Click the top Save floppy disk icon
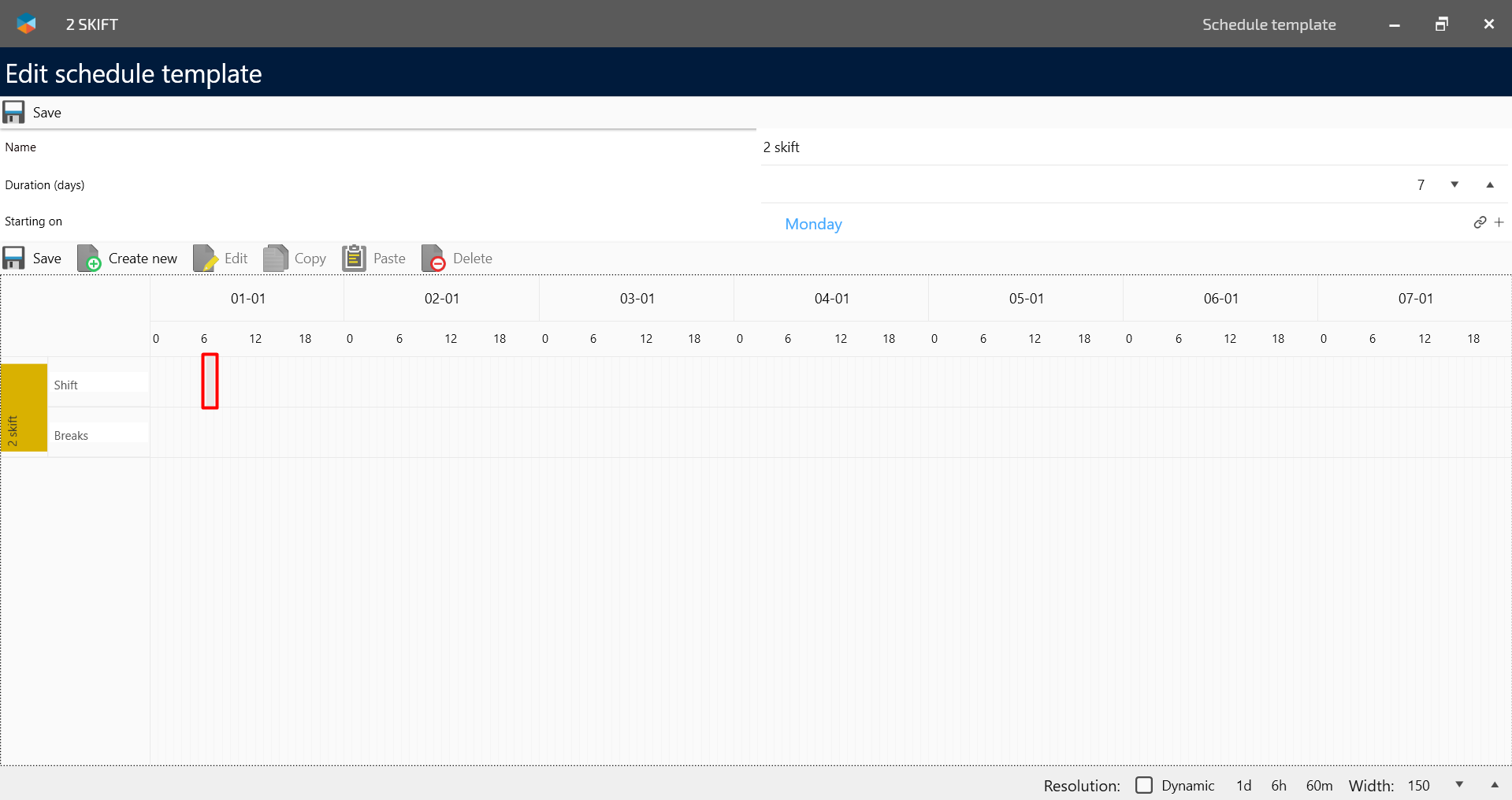This screenshot has width=1512, height=800. point(13,113)
